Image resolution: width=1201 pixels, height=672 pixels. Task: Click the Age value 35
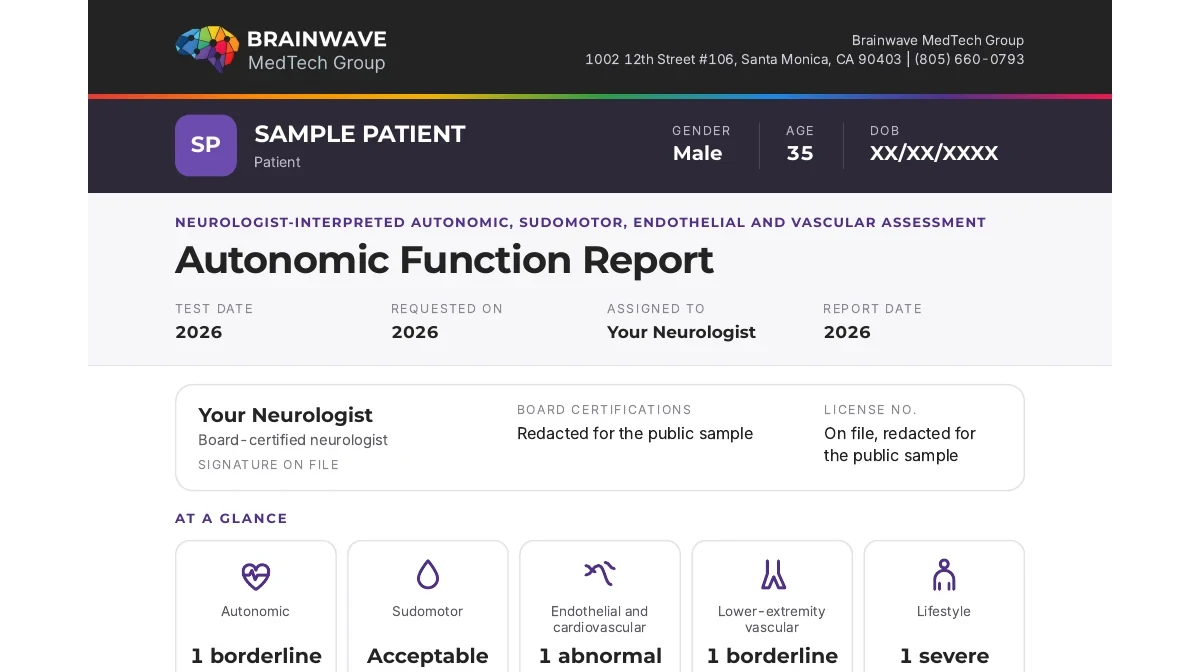(x=800, y=153)
